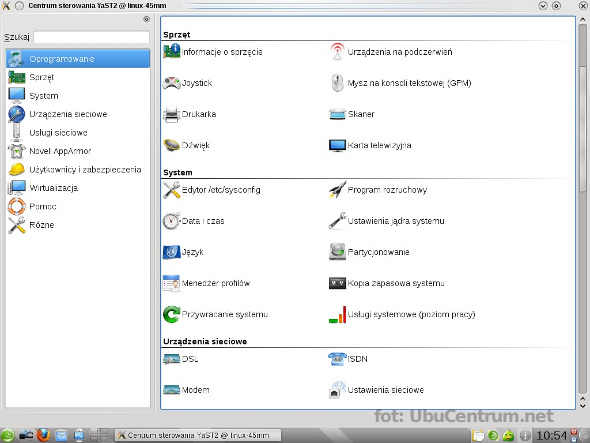
Task: Click scrollbar up arrow in main pane
Action: click(582, 20)
